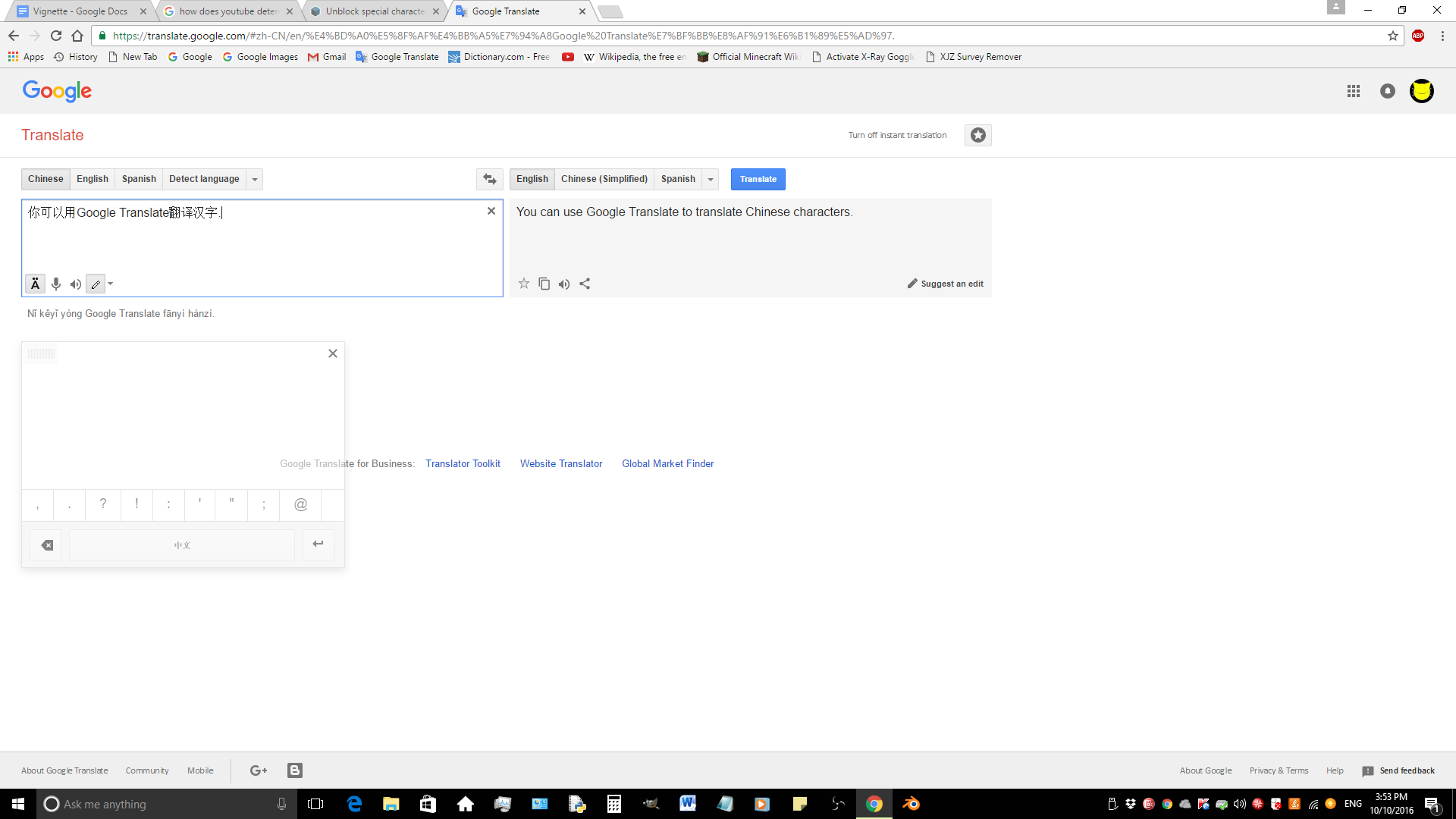Open the Phrasebook star button
Image resolution: width=1456 pixels, height=819 pixels.
(x=978, y=135)
